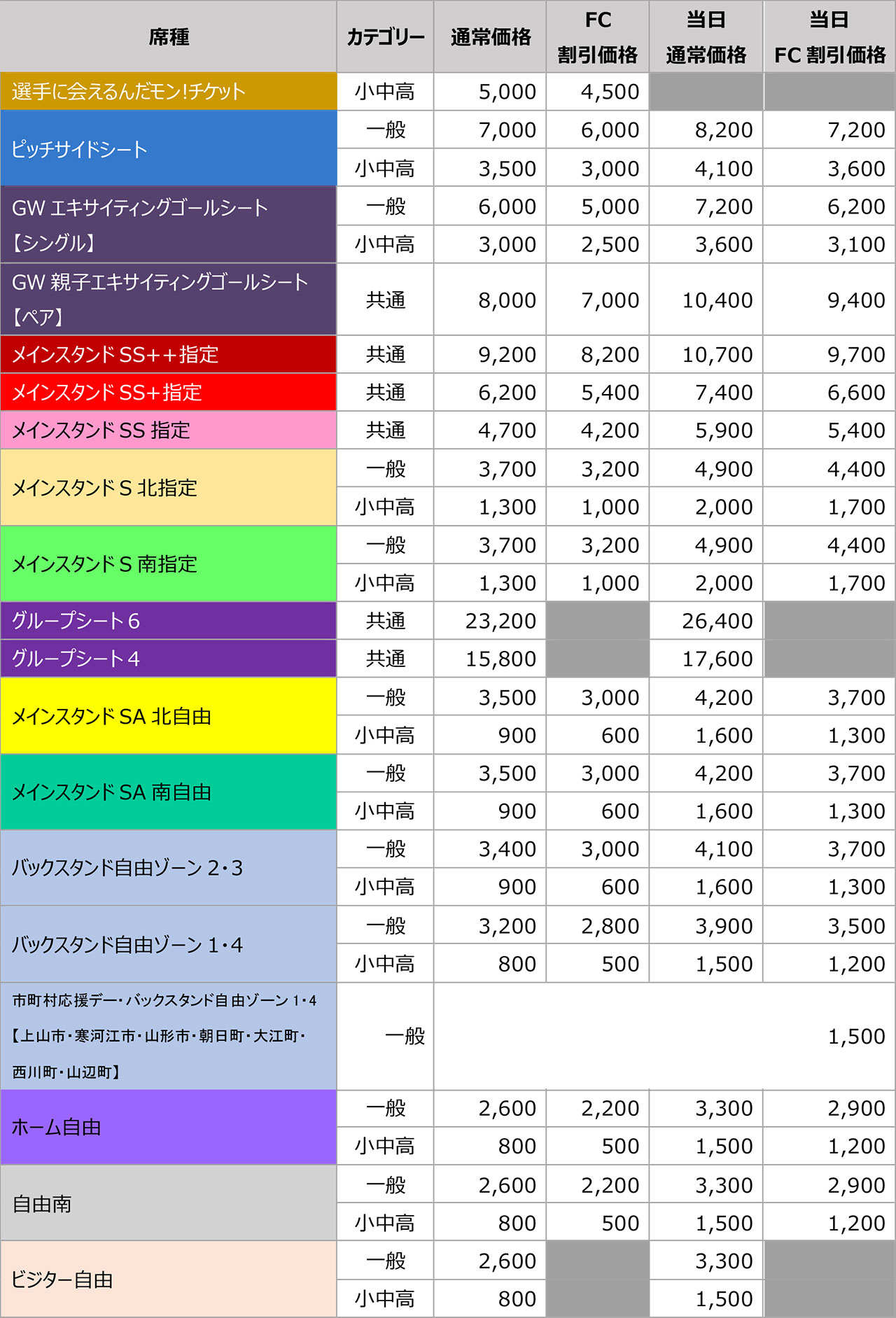Viewport: 896px width, 1318px height.
Task: Click the dark red メインスタンドSS++指定 cell
Action: [168, 354]
